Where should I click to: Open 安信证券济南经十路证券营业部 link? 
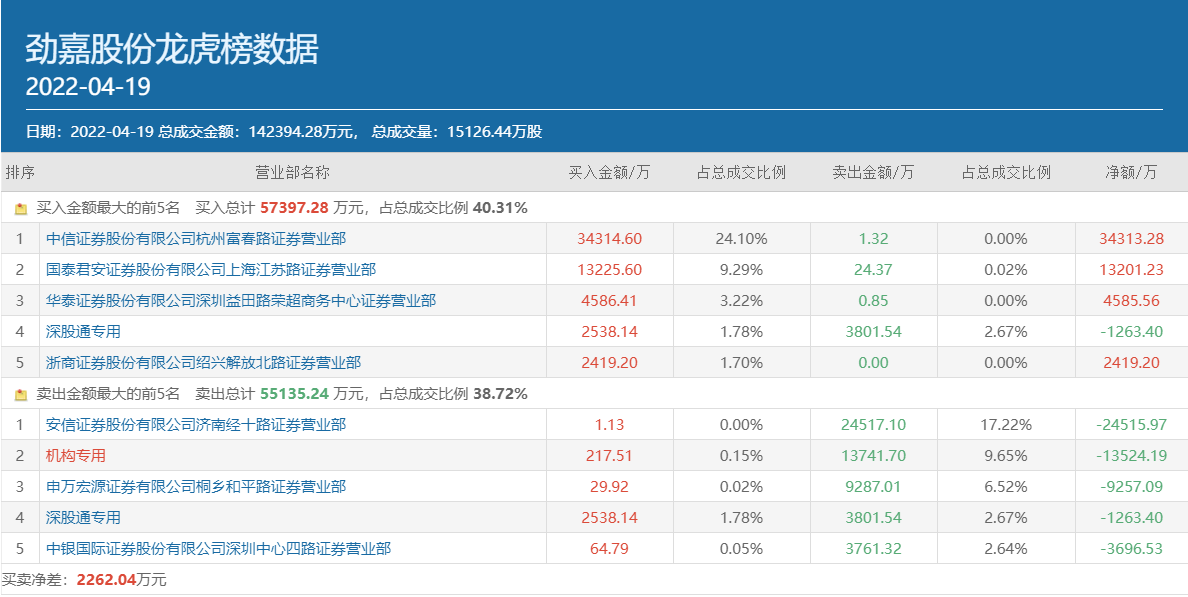pos(196,425)
